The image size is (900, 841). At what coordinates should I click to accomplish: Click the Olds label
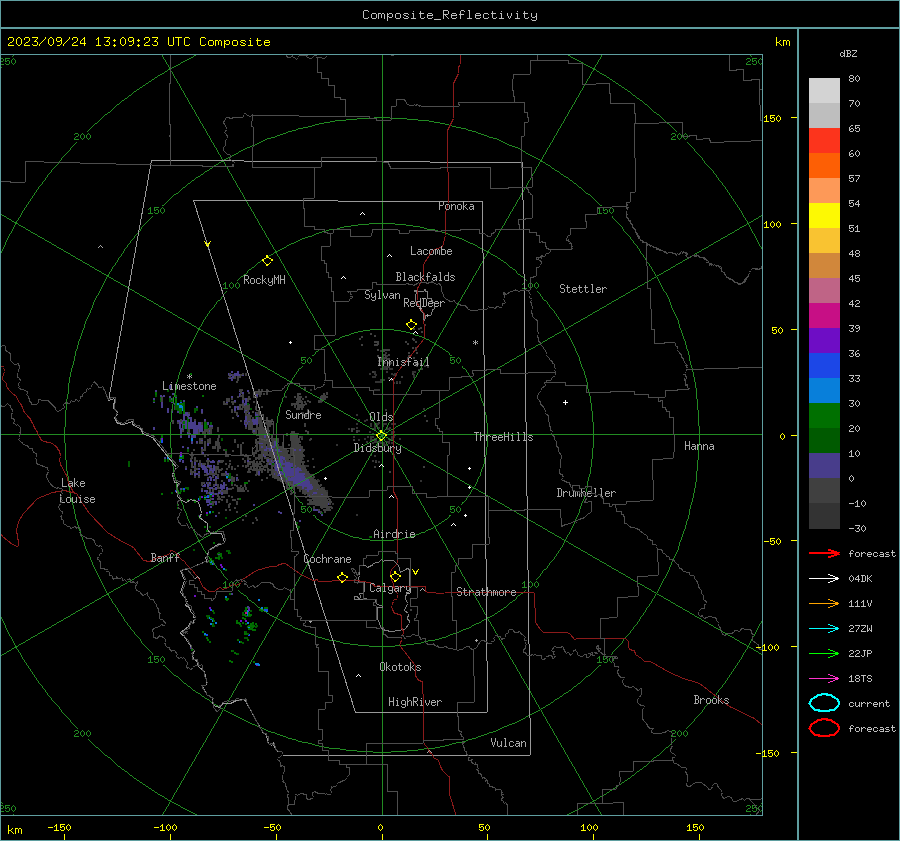(381, 416)
